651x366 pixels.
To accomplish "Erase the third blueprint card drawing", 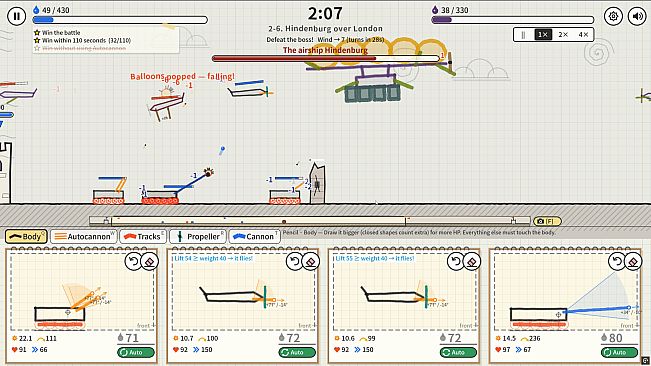I will tap(472, 261).
